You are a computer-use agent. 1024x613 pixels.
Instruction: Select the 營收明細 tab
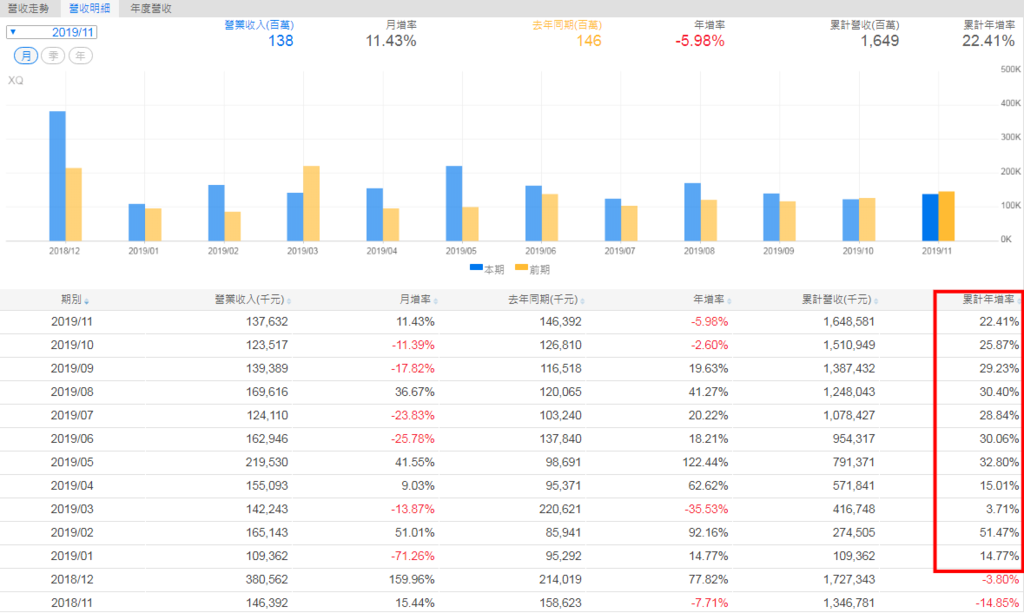[x=89, y=8]
